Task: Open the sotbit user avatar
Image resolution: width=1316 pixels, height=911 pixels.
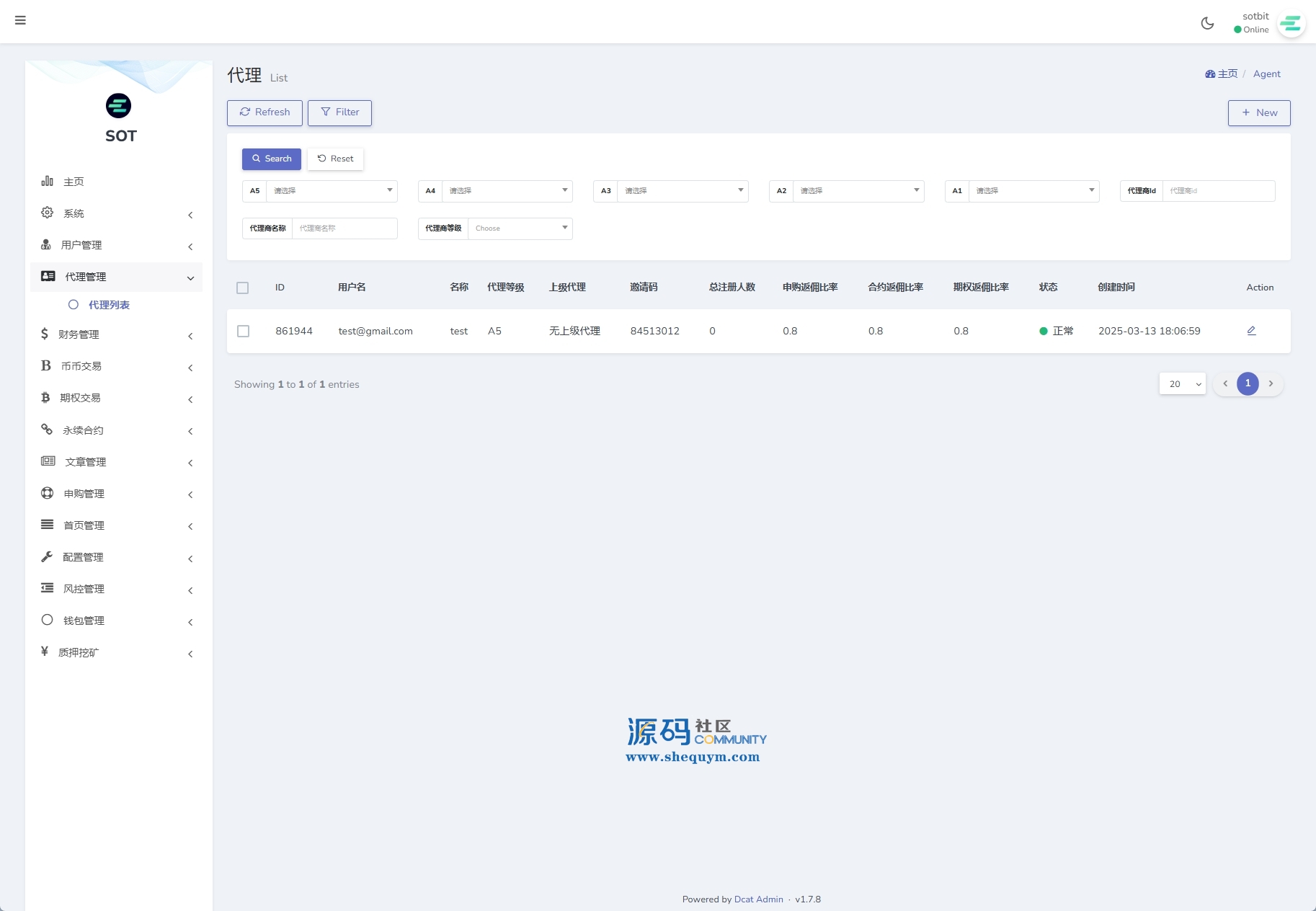Action: 1290,24
